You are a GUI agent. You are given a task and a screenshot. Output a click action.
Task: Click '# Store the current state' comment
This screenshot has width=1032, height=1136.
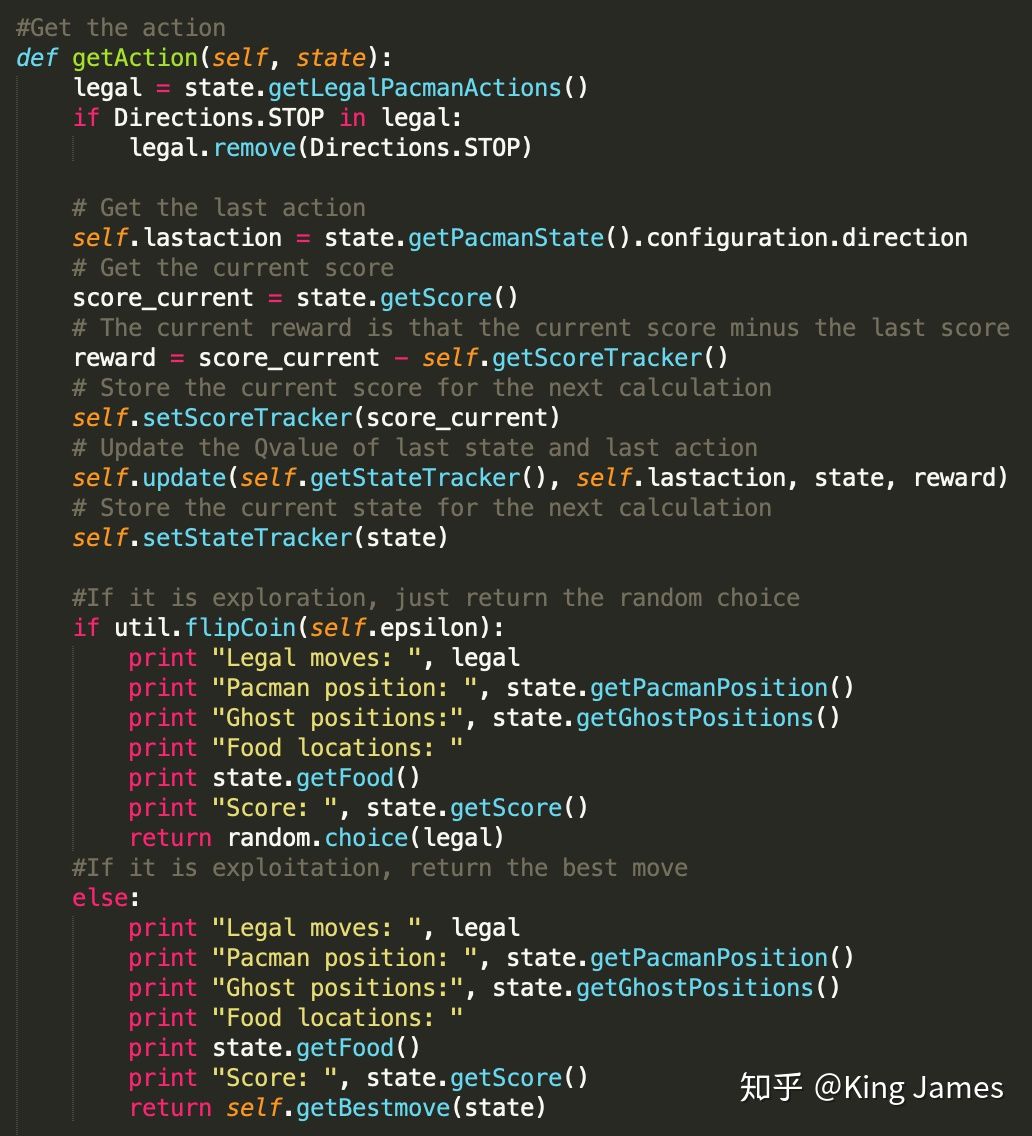coord(422,509)
